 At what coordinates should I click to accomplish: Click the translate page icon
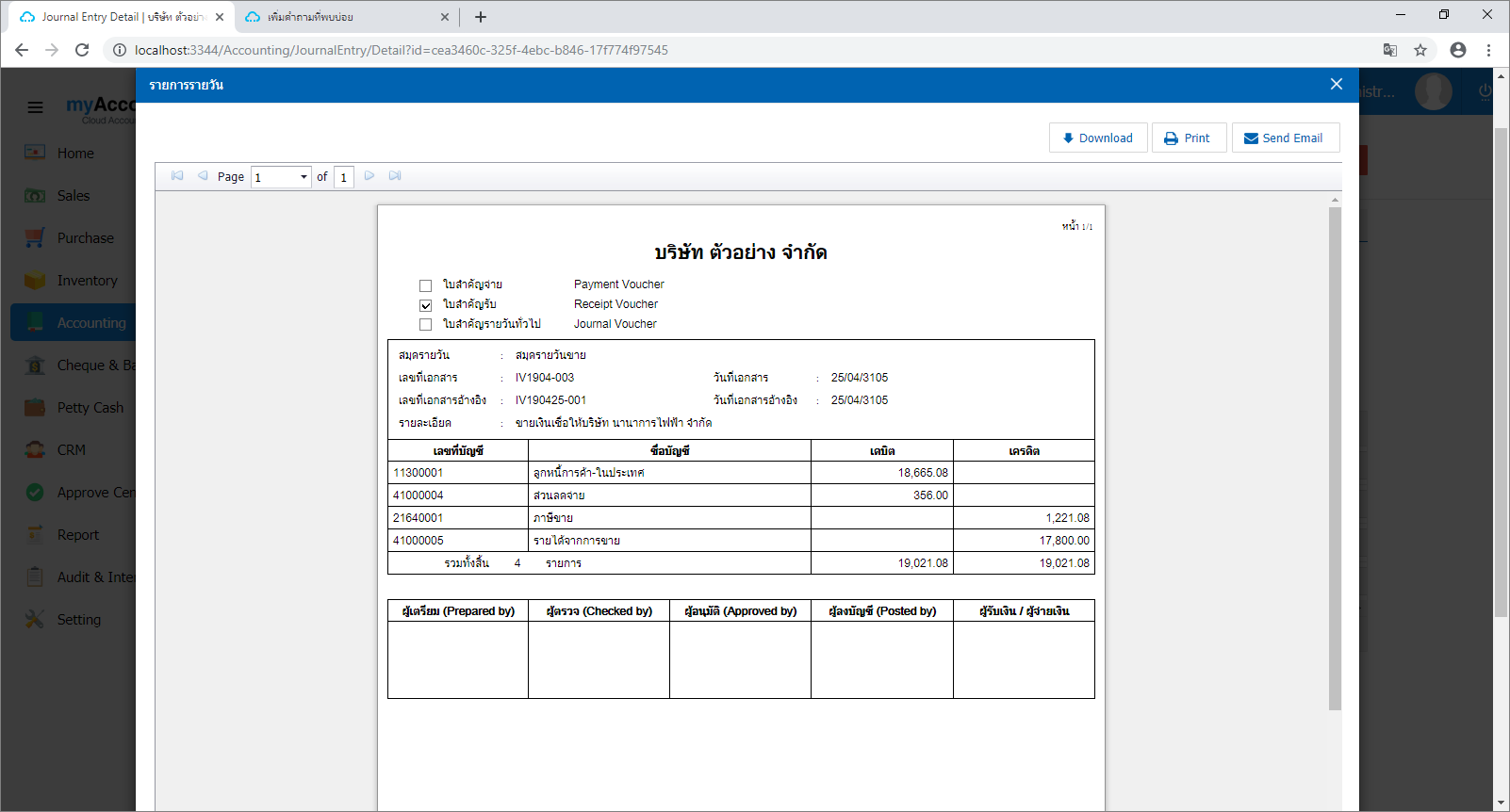point(1390,50)
